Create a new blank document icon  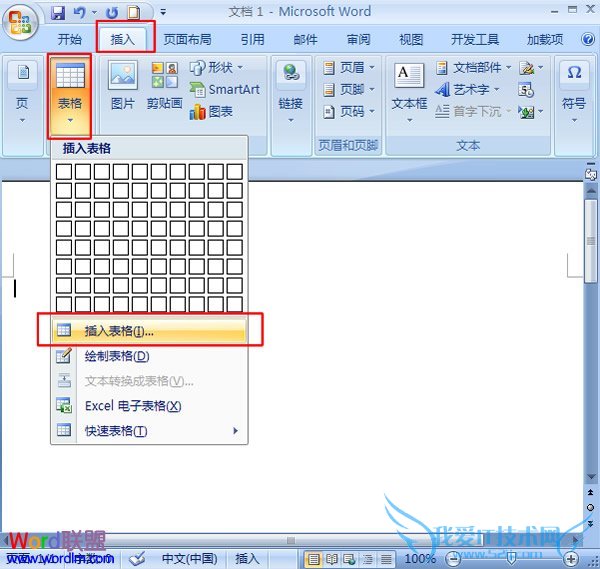point(134,13)
